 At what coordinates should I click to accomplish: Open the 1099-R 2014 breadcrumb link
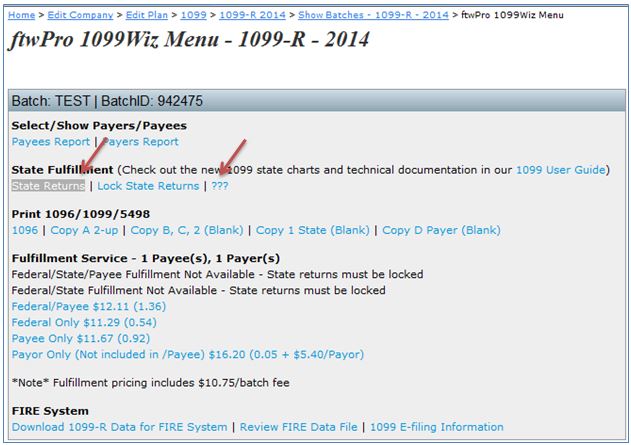click(252, 15)
